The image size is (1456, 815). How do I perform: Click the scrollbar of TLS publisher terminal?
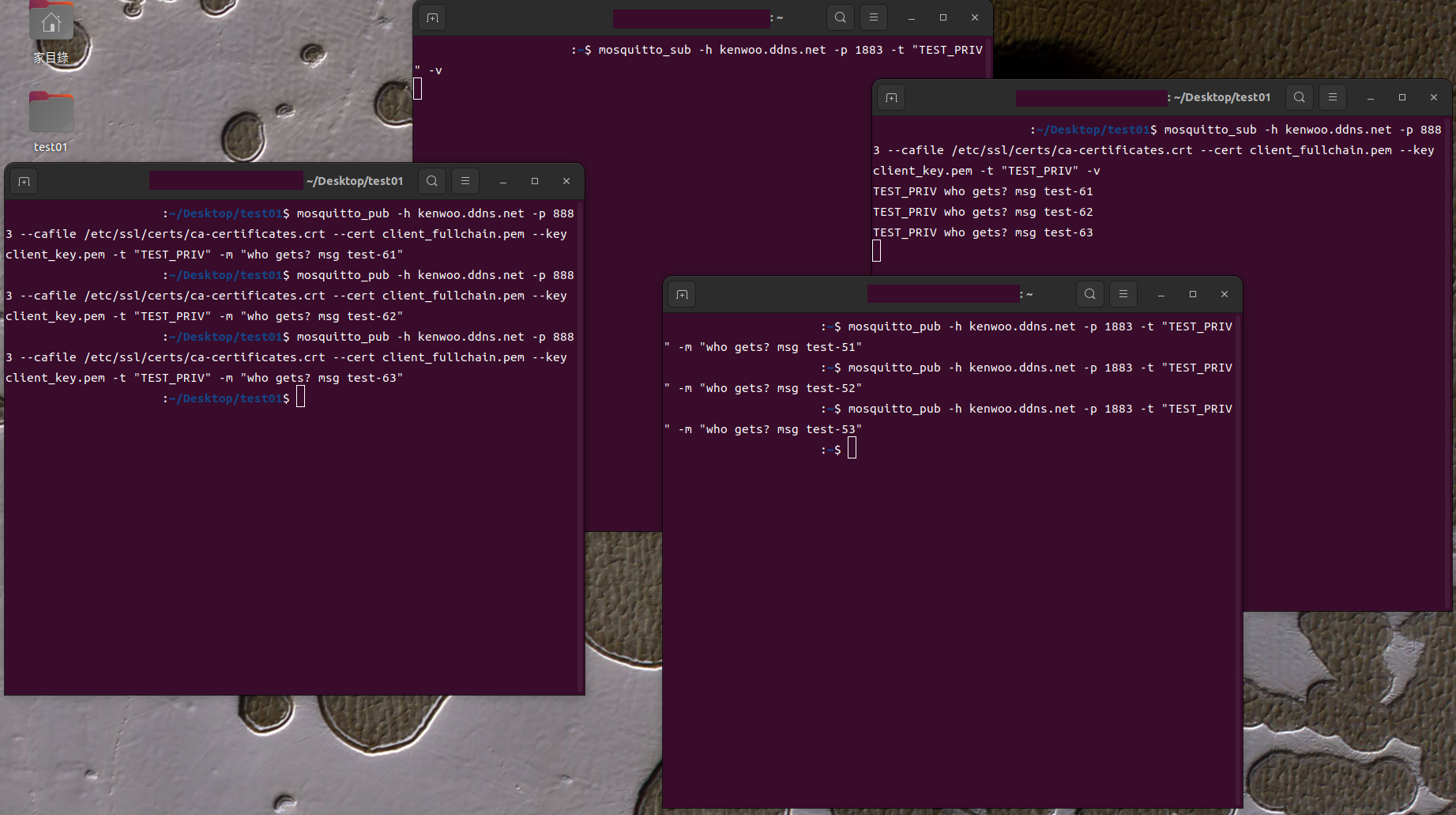(582, 447)
